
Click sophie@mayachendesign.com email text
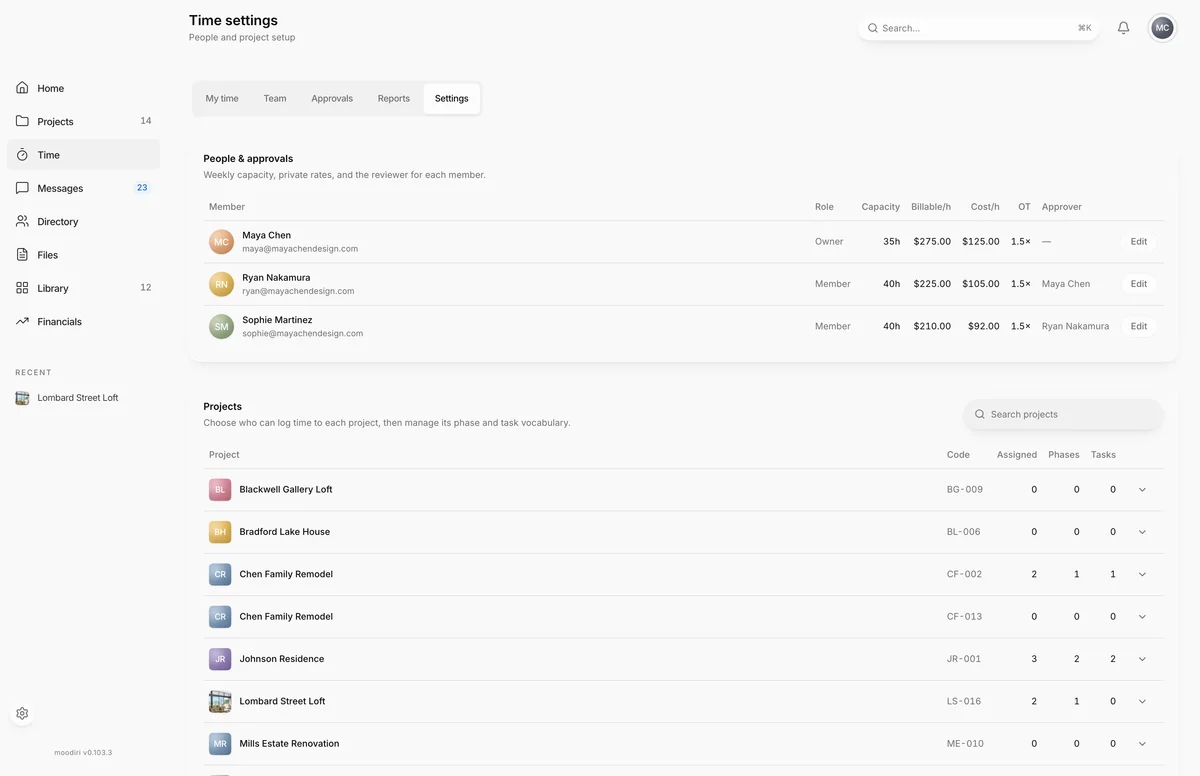(x=303, y=334)
